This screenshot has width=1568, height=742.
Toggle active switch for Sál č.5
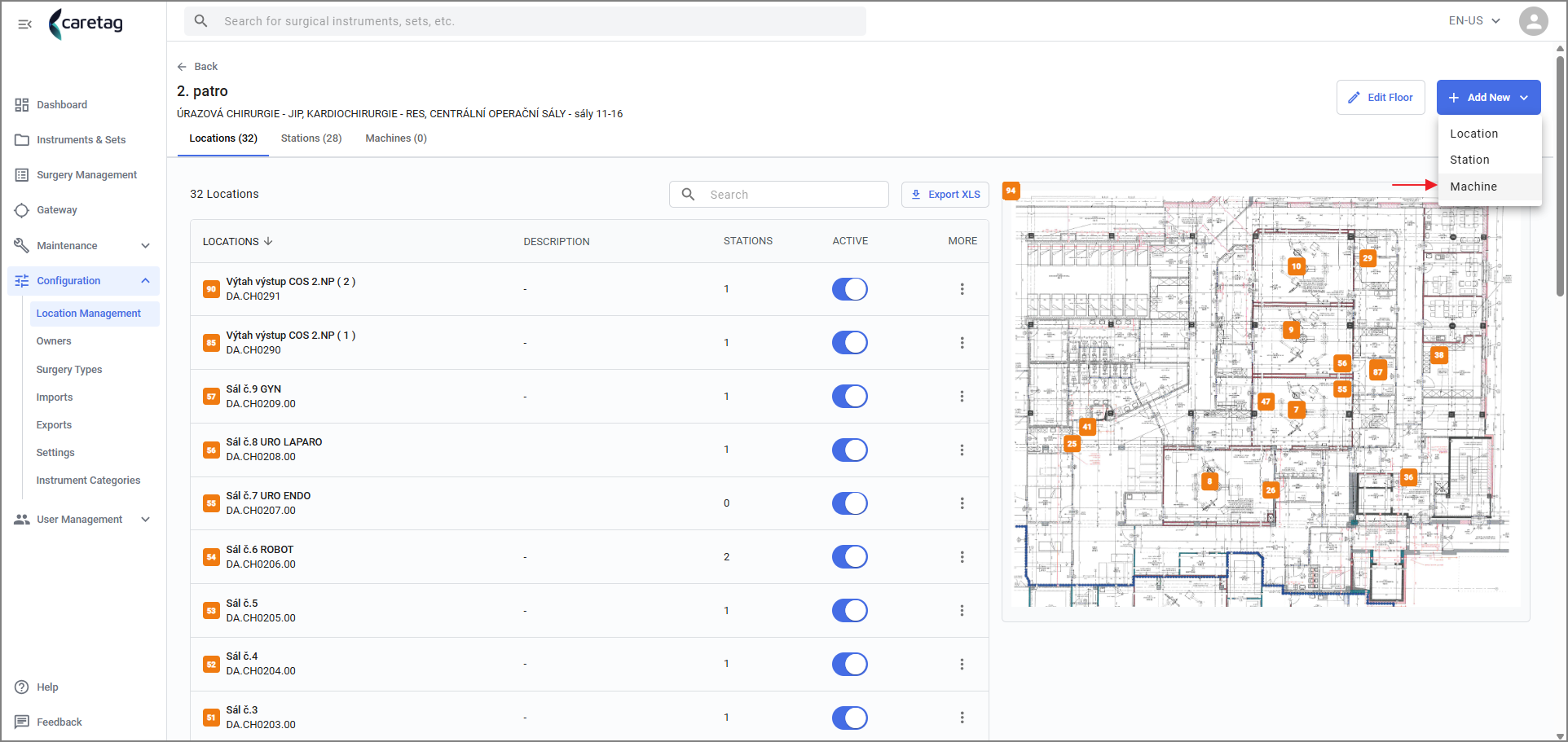[x=849, y=611]
